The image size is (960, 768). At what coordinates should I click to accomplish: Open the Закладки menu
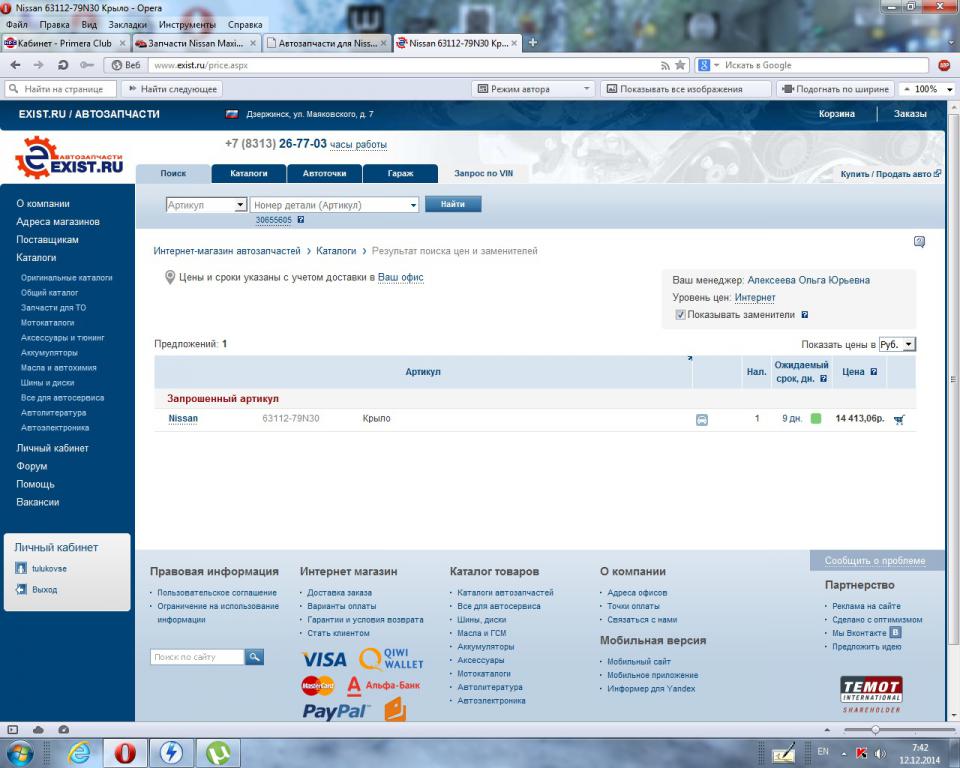[x=127, y=24]
